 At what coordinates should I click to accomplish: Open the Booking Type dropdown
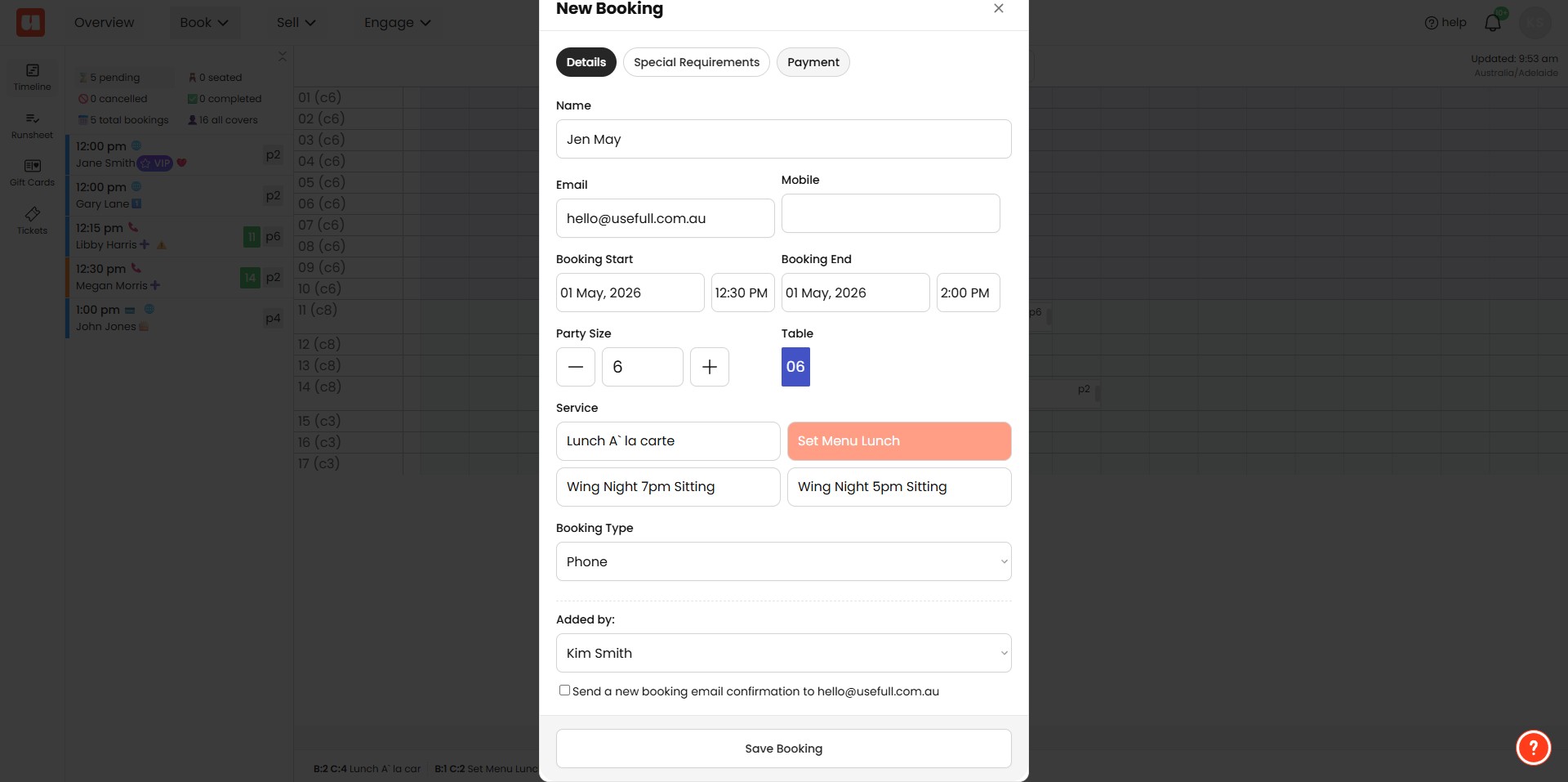784,561
